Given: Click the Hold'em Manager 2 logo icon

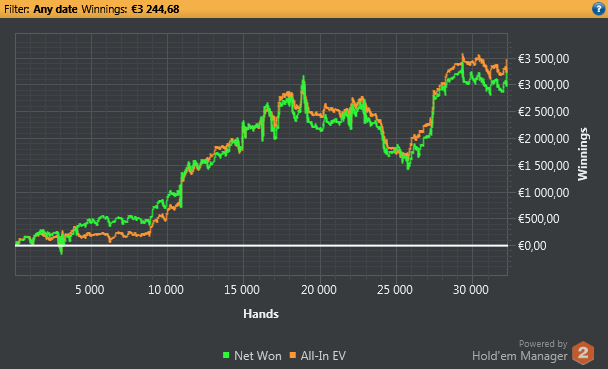Looking at the screenshot, I should 583,353.
